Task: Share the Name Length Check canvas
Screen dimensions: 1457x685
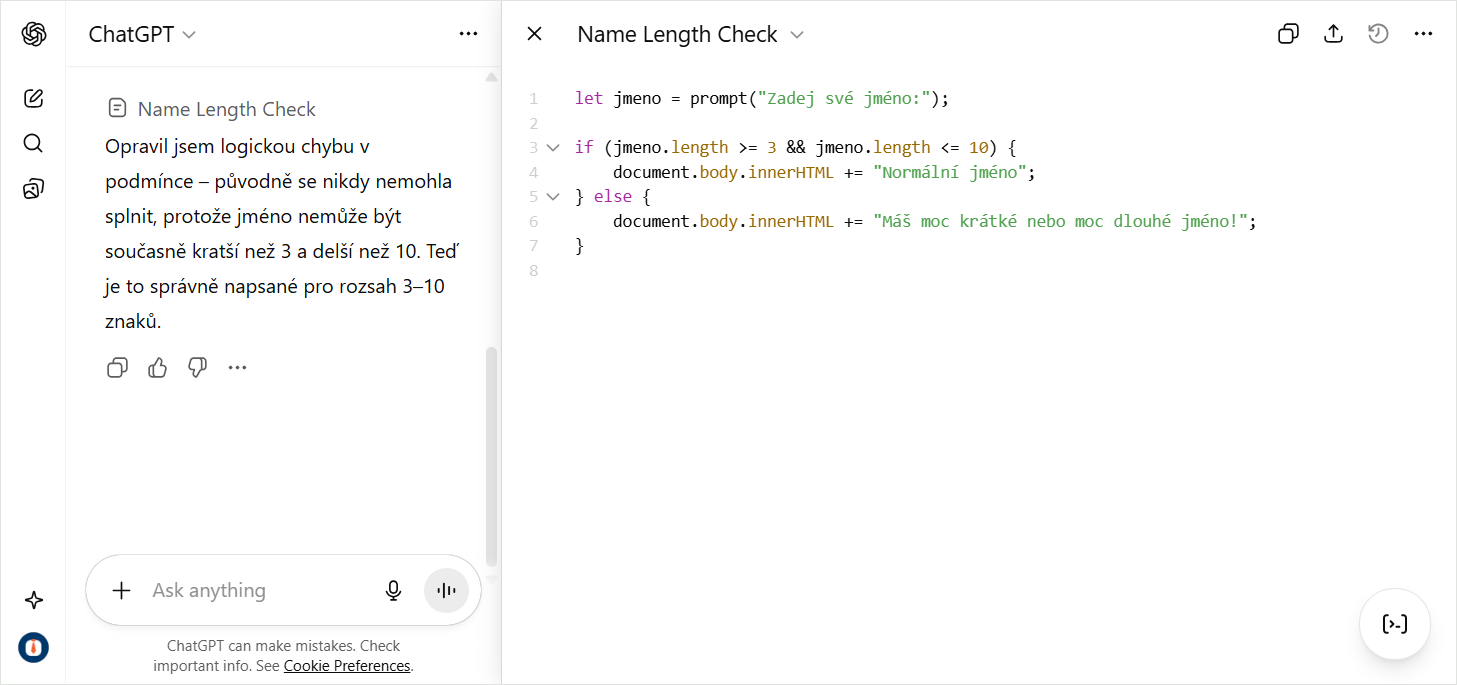Action: tap(1333, 33)
